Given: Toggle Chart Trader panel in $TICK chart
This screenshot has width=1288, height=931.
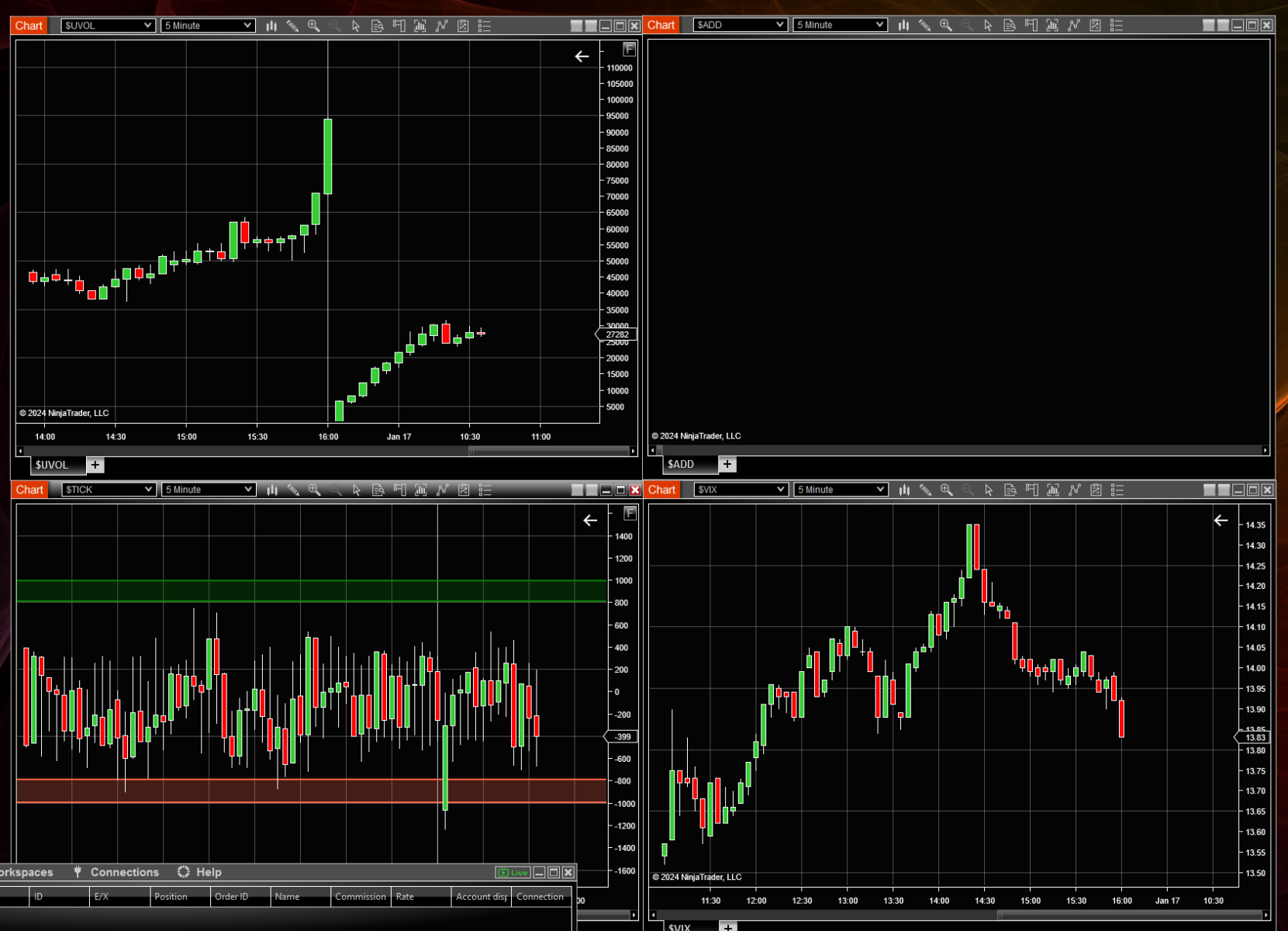Looking at the screenshot, I should pyautogui.click(x=399, y=490).
